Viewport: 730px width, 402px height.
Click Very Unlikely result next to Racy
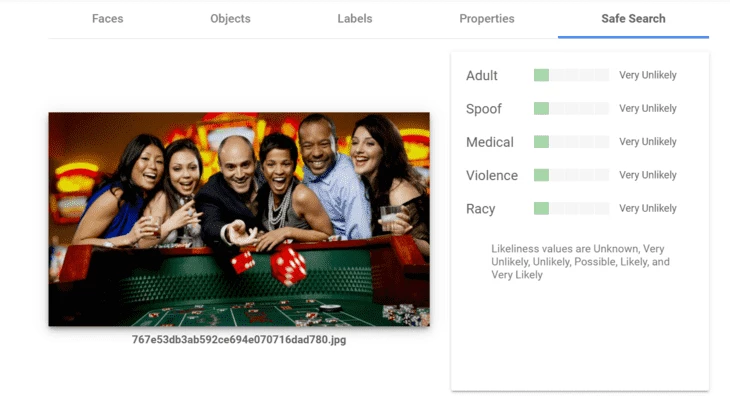(648, 208)
